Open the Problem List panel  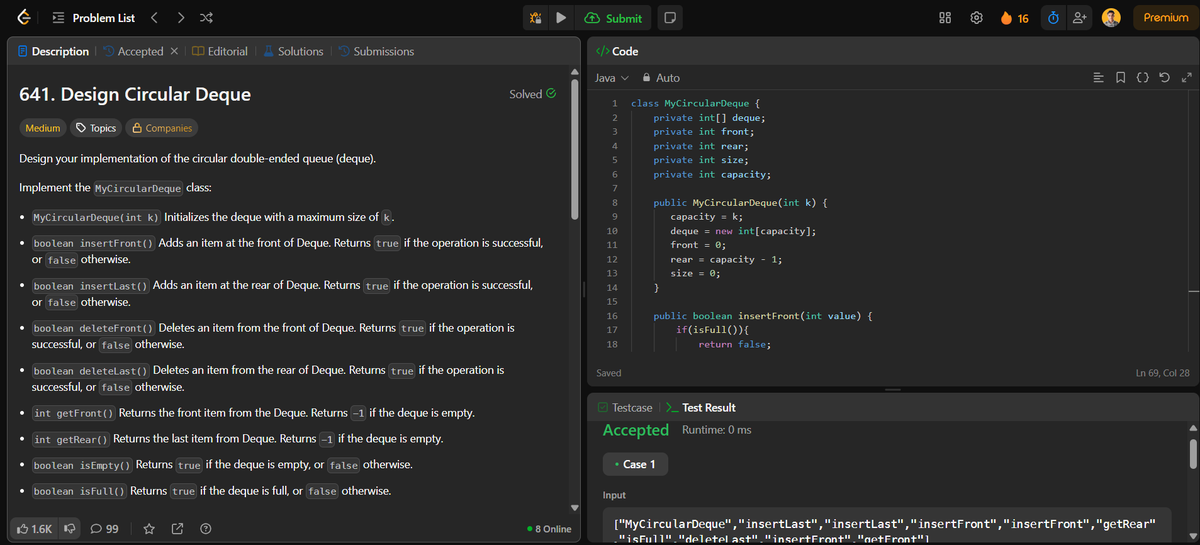[x=94, y=18]
